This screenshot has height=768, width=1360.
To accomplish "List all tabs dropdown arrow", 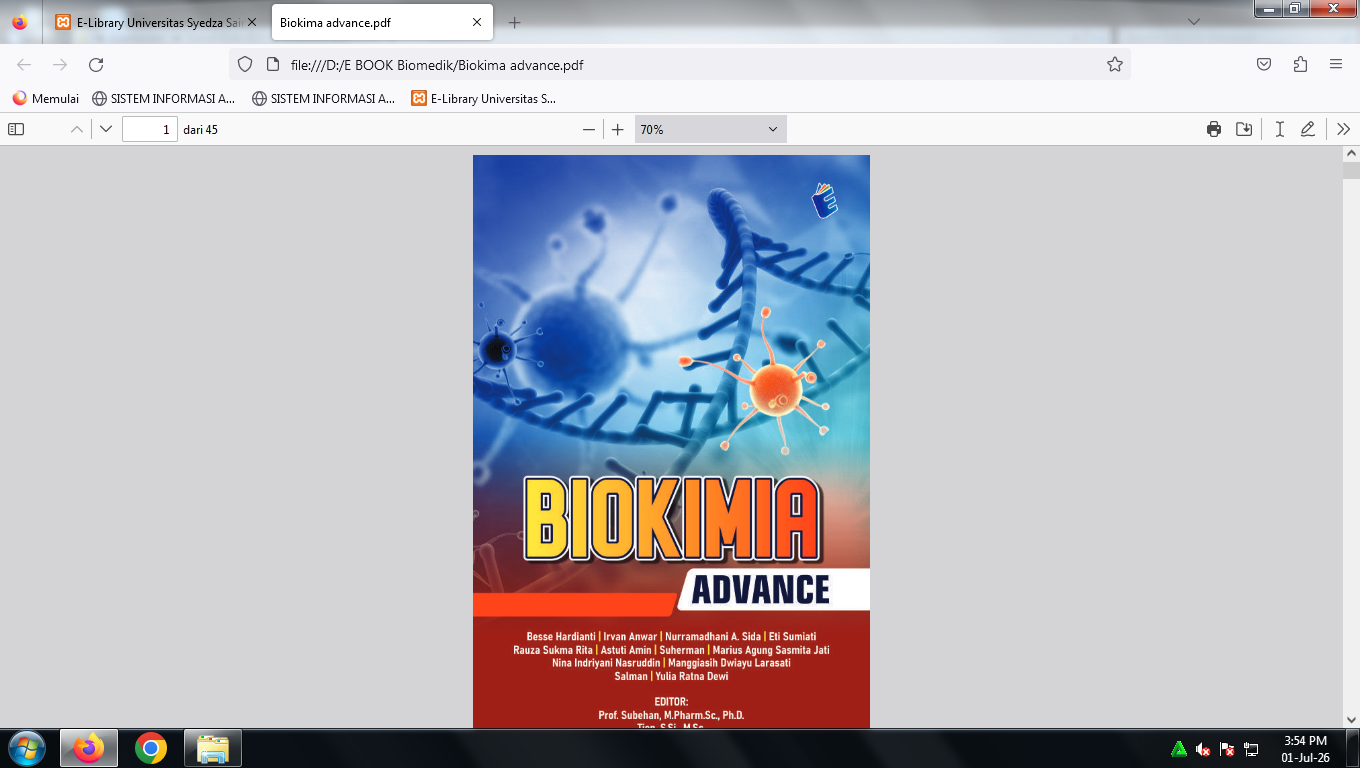I will (x=1193, y=21).
